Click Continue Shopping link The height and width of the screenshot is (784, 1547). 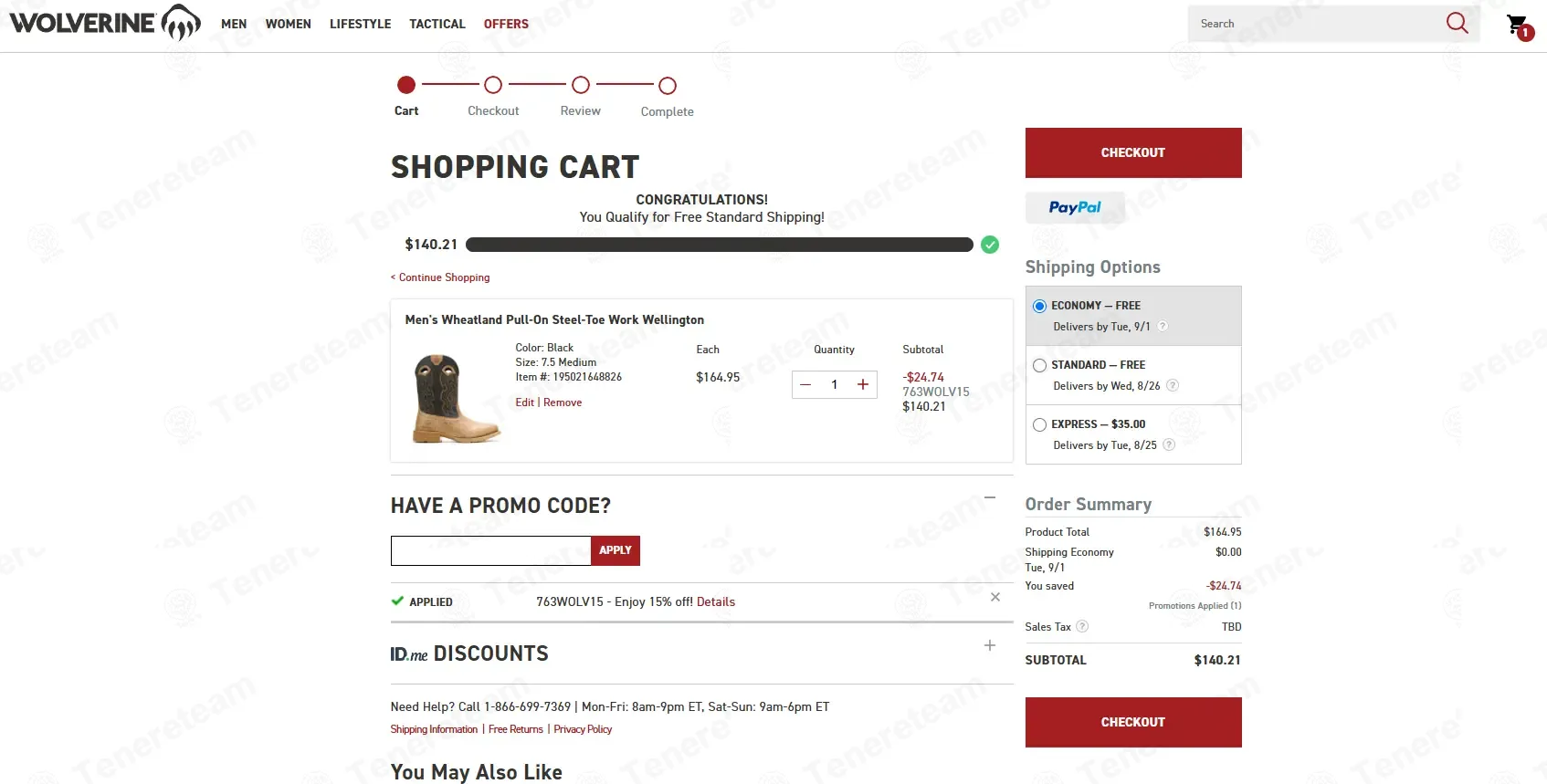440,277
